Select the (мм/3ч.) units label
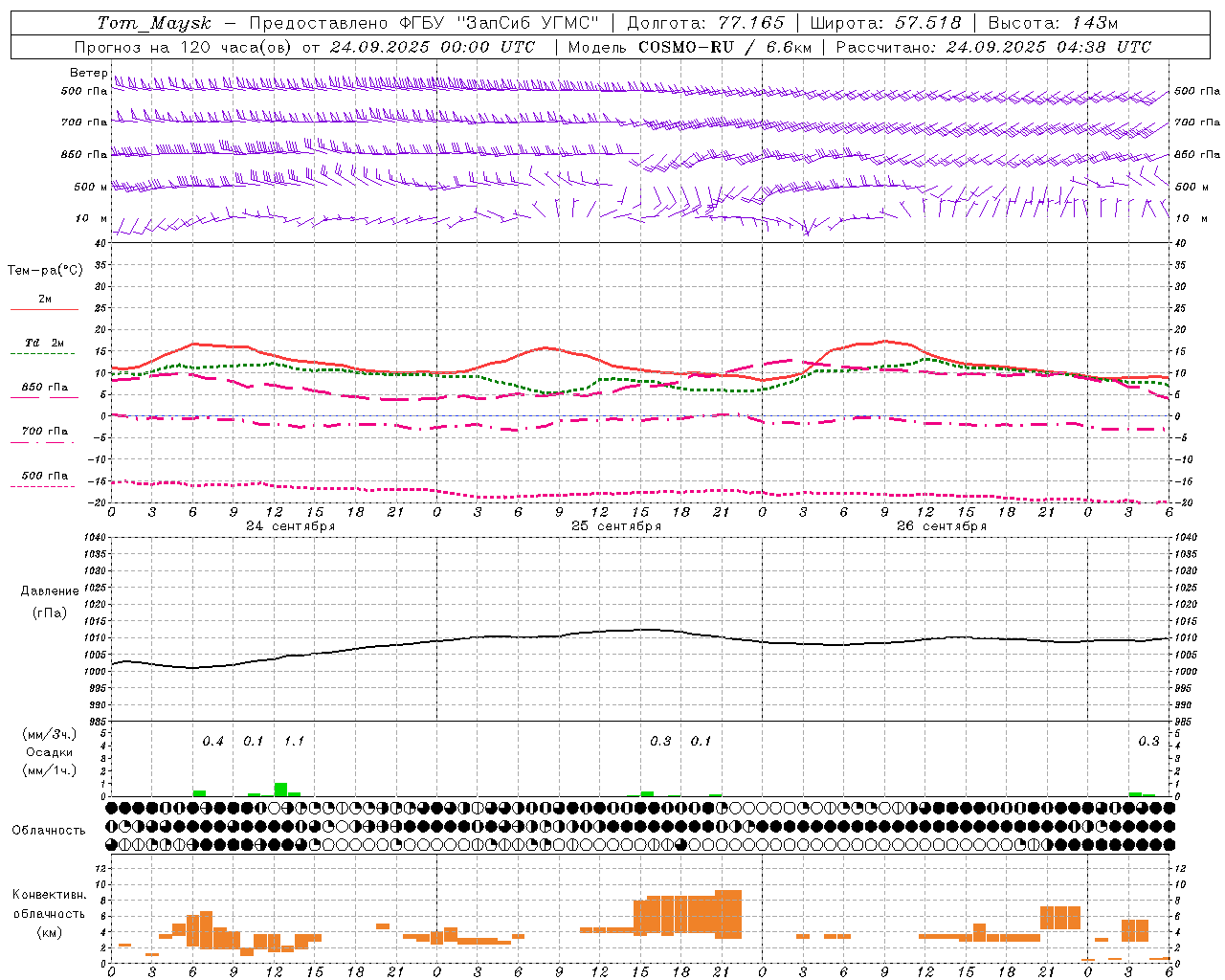Image resolution: width=1225 pixels, height=980 pixels. (49, 734)
